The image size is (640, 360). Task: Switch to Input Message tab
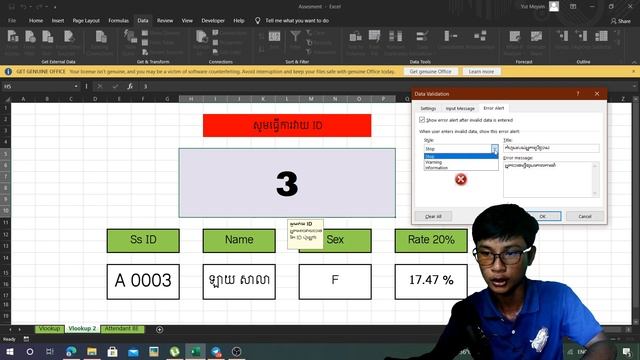pyautogui.click(x=460, y=108)
